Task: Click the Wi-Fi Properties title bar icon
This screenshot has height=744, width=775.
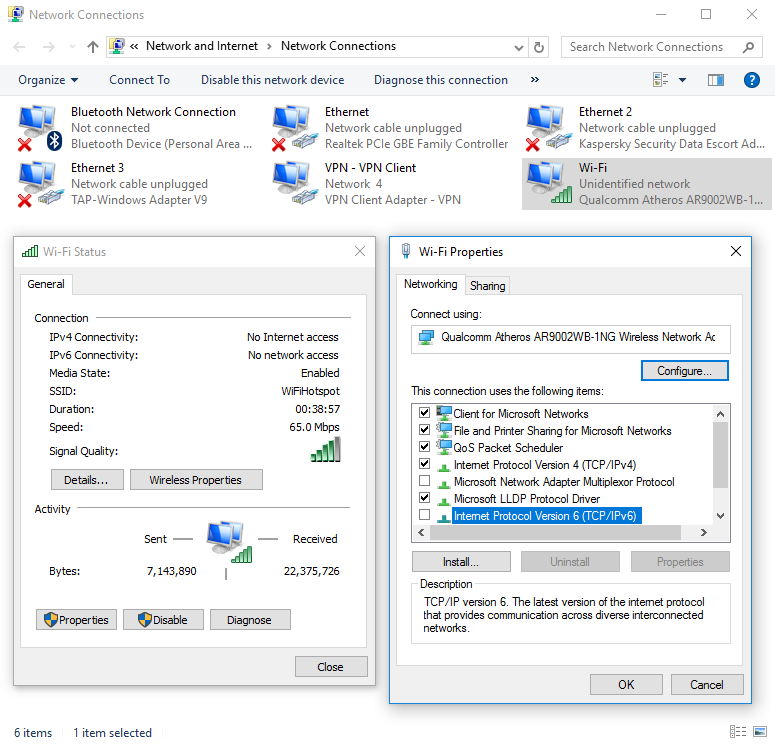Action: coord(406,251)
